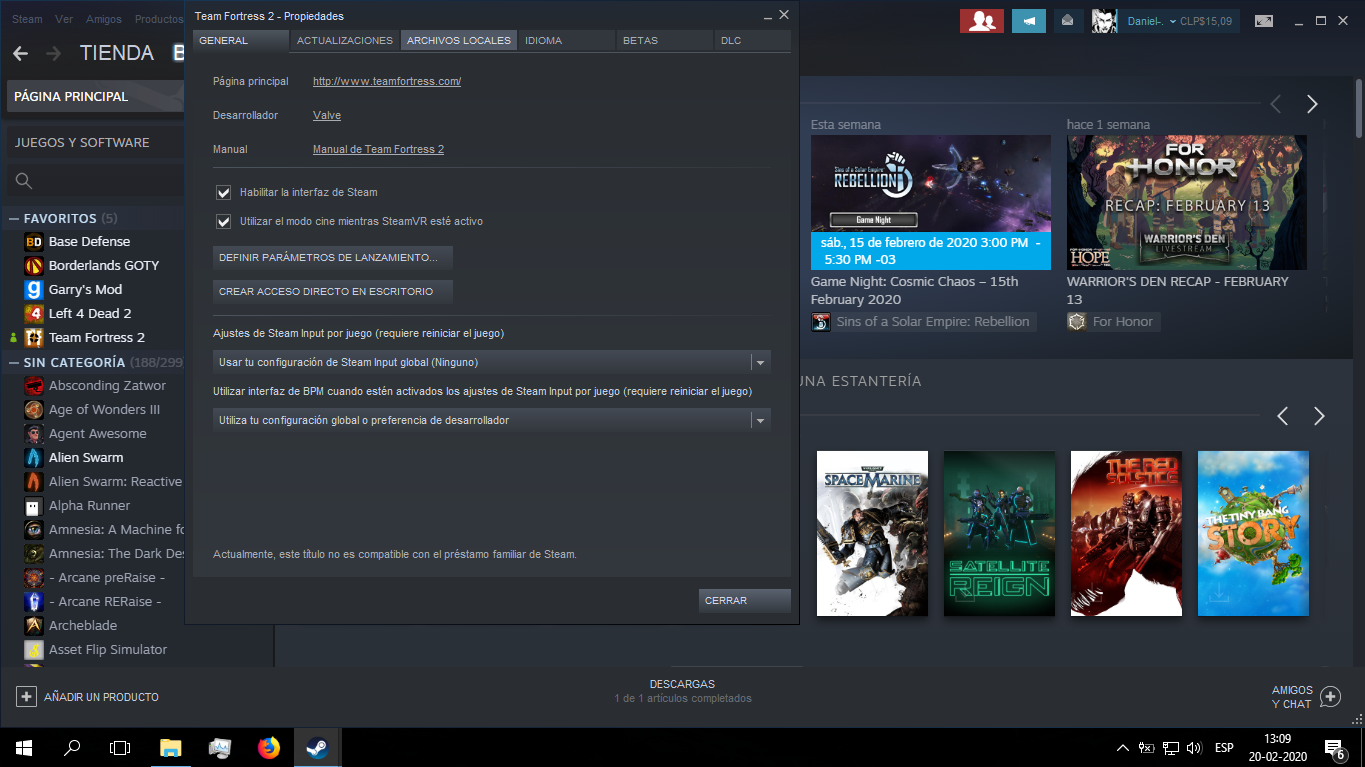Click the magnifier search icon in library

click(24, 181)
